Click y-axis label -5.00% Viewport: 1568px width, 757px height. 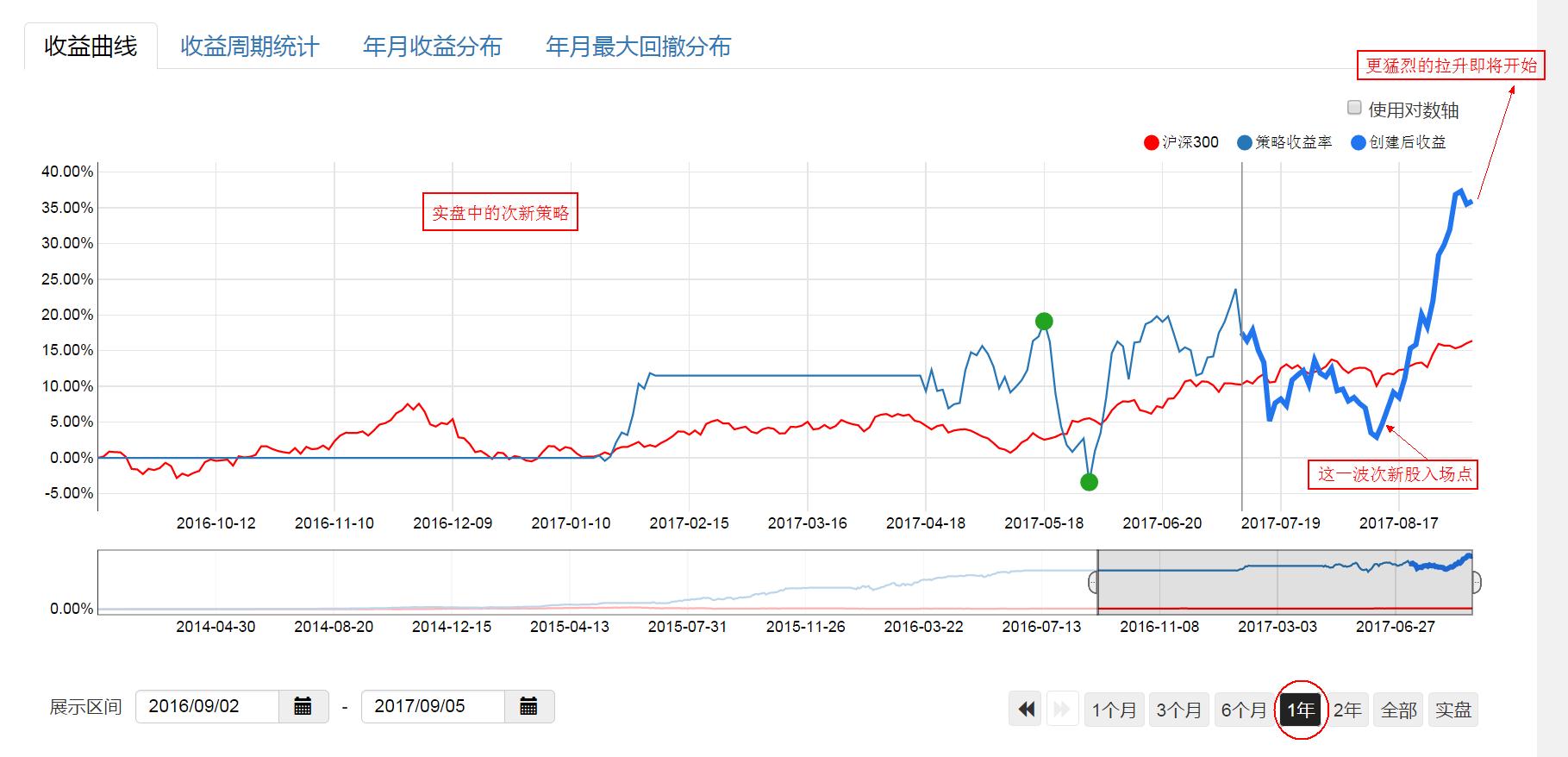click(x=67, y=493)
